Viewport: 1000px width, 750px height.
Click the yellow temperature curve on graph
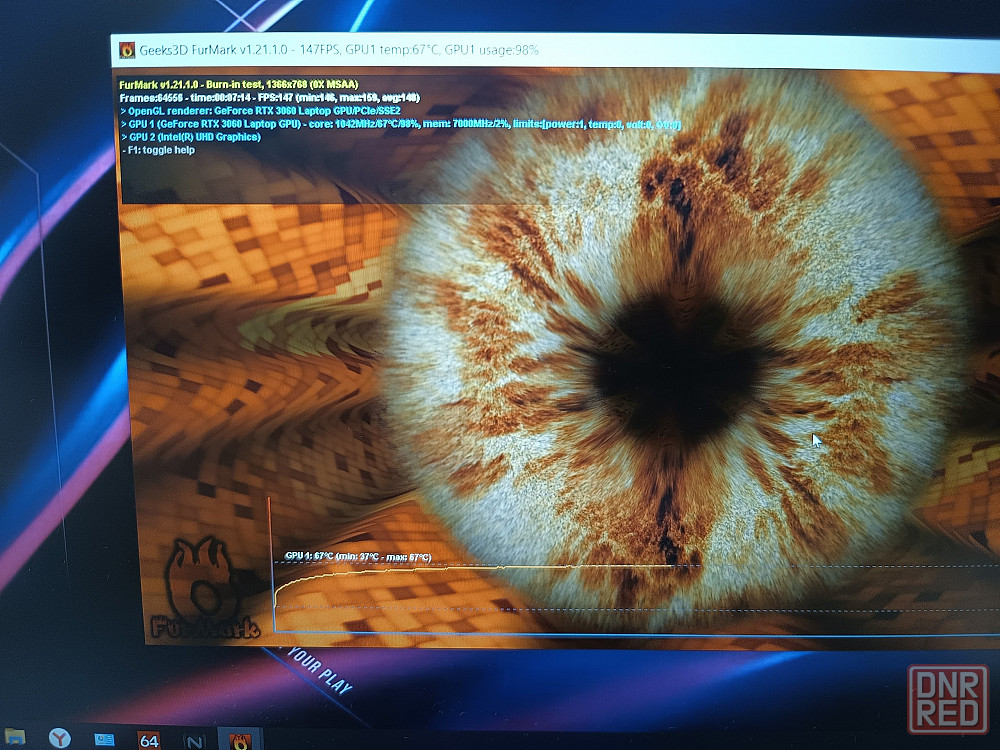coord(450,569)
